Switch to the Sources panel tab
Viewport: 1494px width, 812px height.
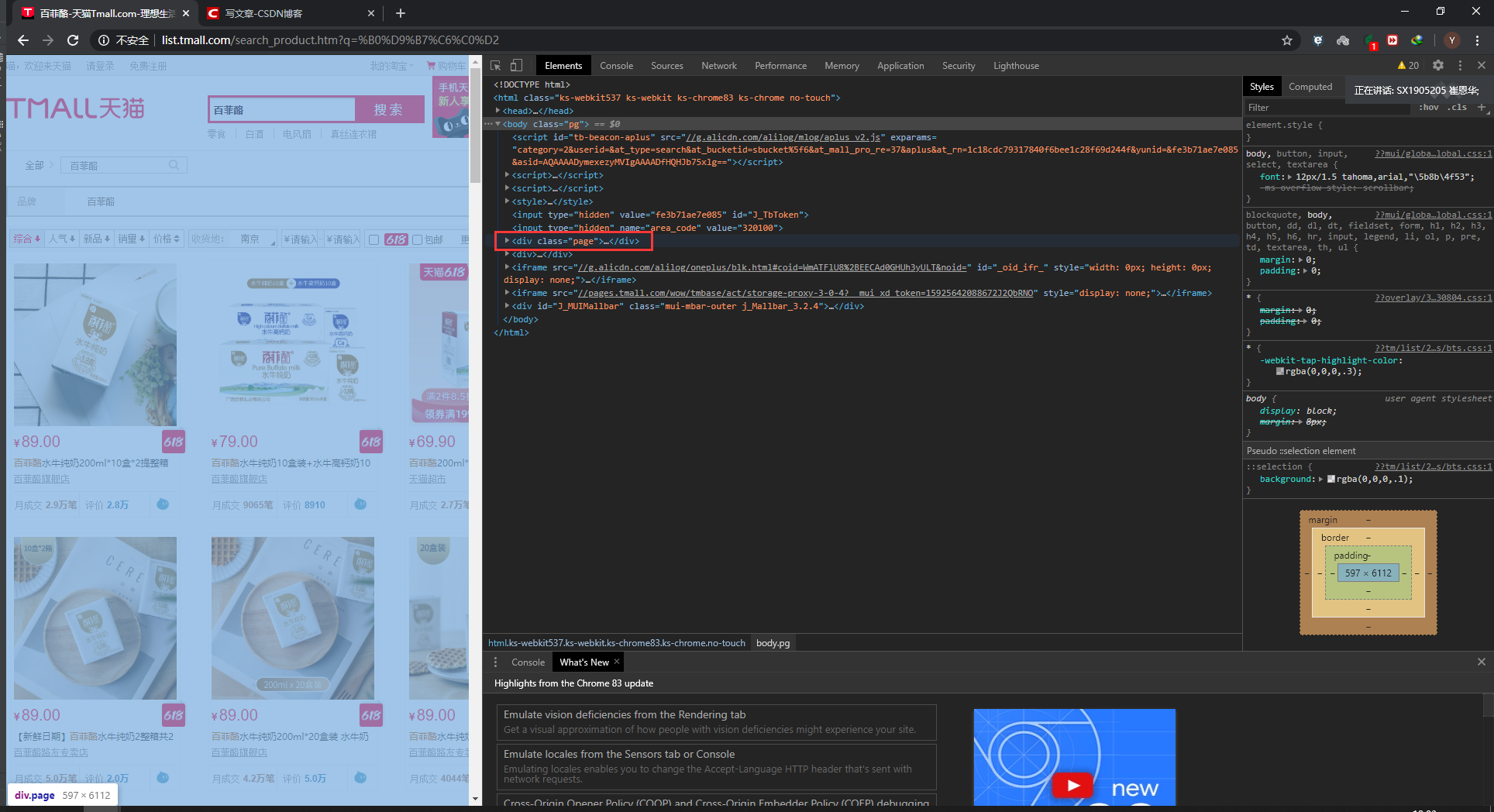667,66
